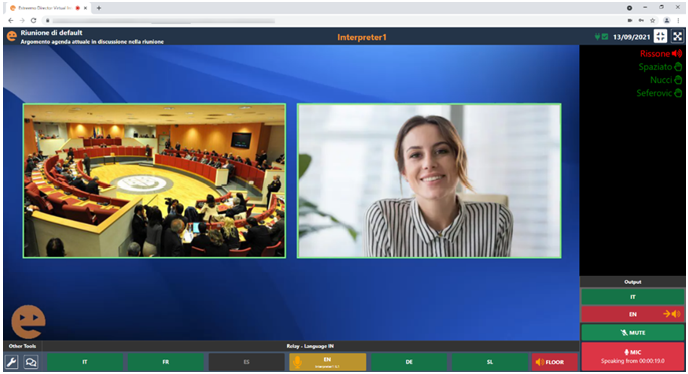Click the Riunione di default title
Viewport: 688px width, 374px height.
[x=51, y=32]
